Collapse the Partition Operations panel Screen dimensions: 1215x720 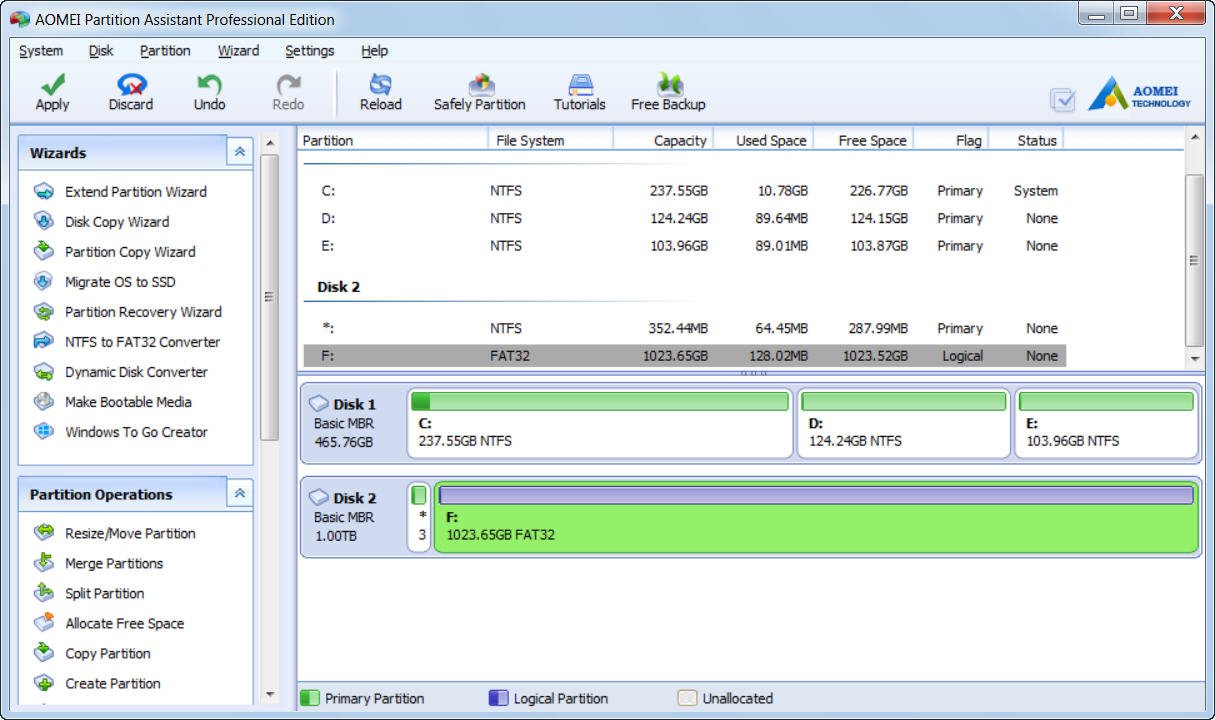click(x=239, y=494)
